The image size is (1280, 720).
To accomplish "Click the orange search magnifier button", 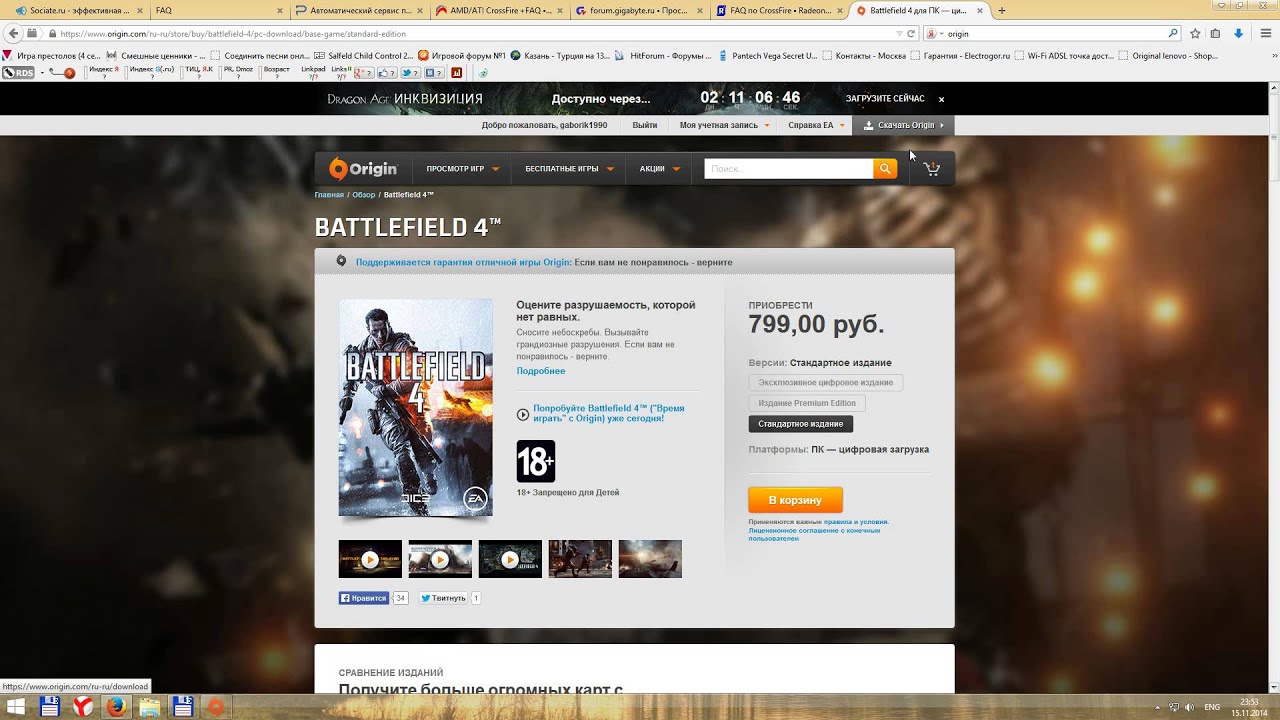I will (x=885, y=169).
